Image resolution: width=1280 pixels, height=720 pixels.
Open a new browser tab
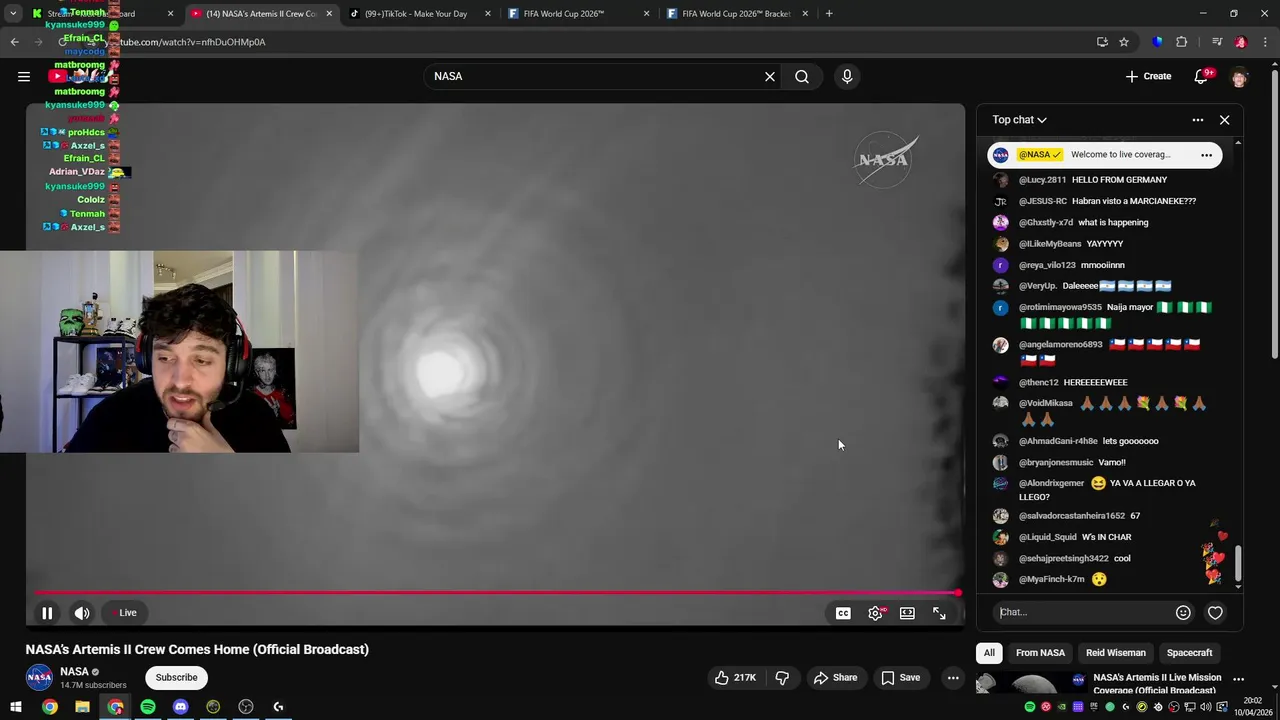(x=829, y=14)
